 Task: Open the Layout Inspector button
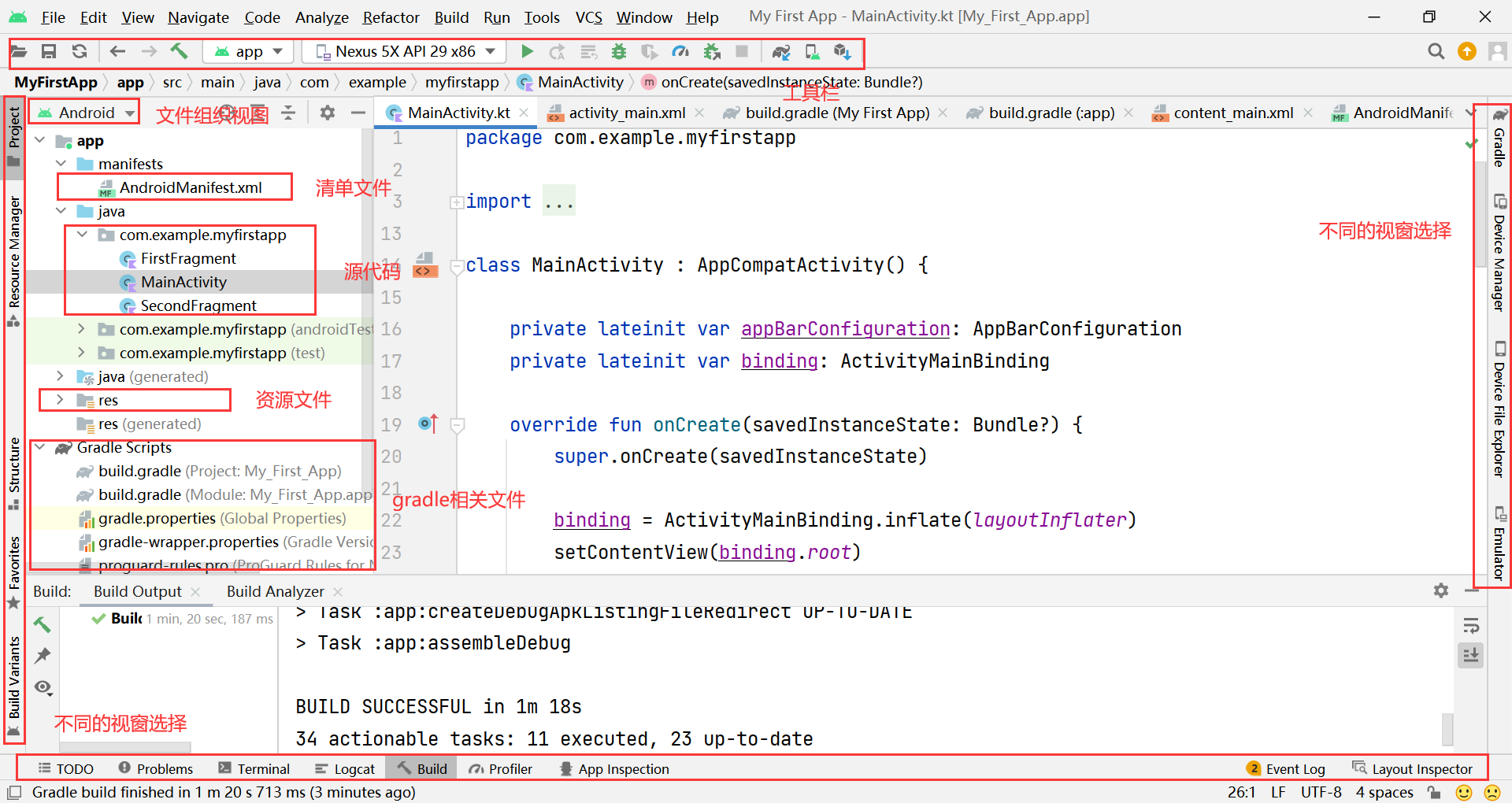(x=1412, y=769)
